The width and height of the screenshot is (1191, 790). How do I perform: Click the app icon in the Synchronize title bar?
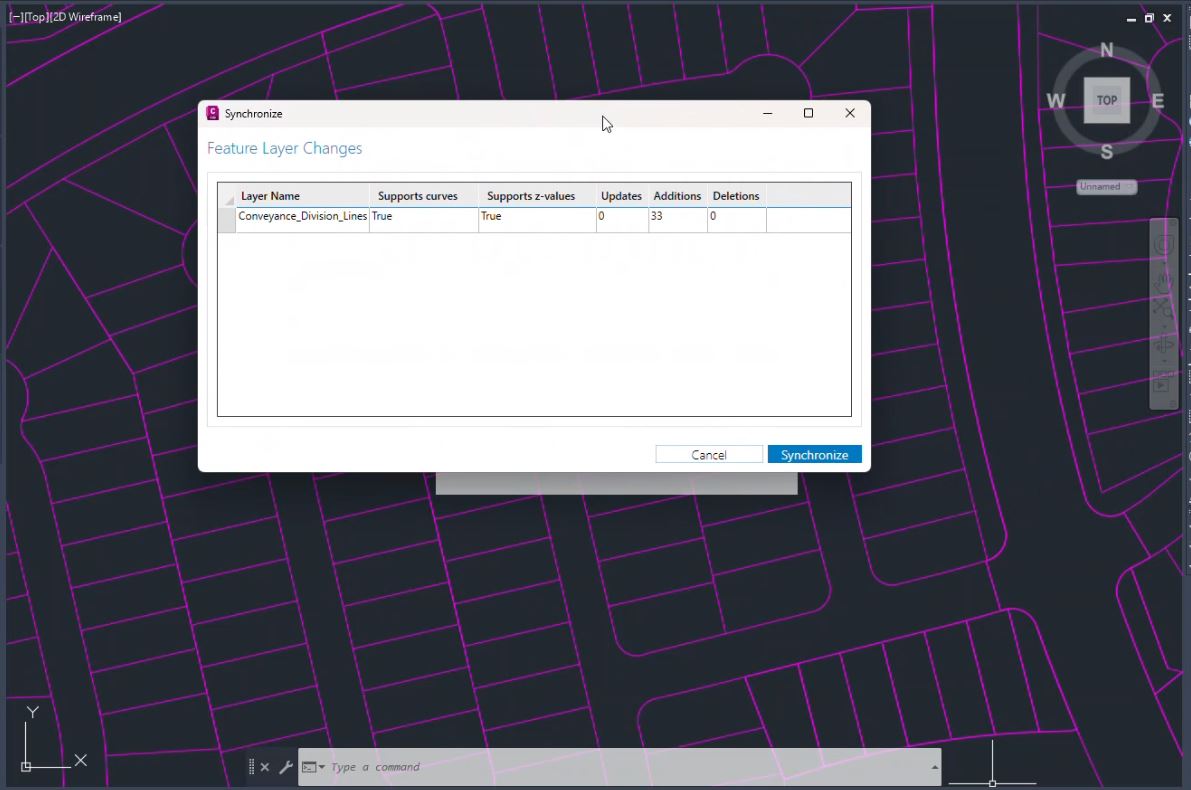(x=212, y=113)
